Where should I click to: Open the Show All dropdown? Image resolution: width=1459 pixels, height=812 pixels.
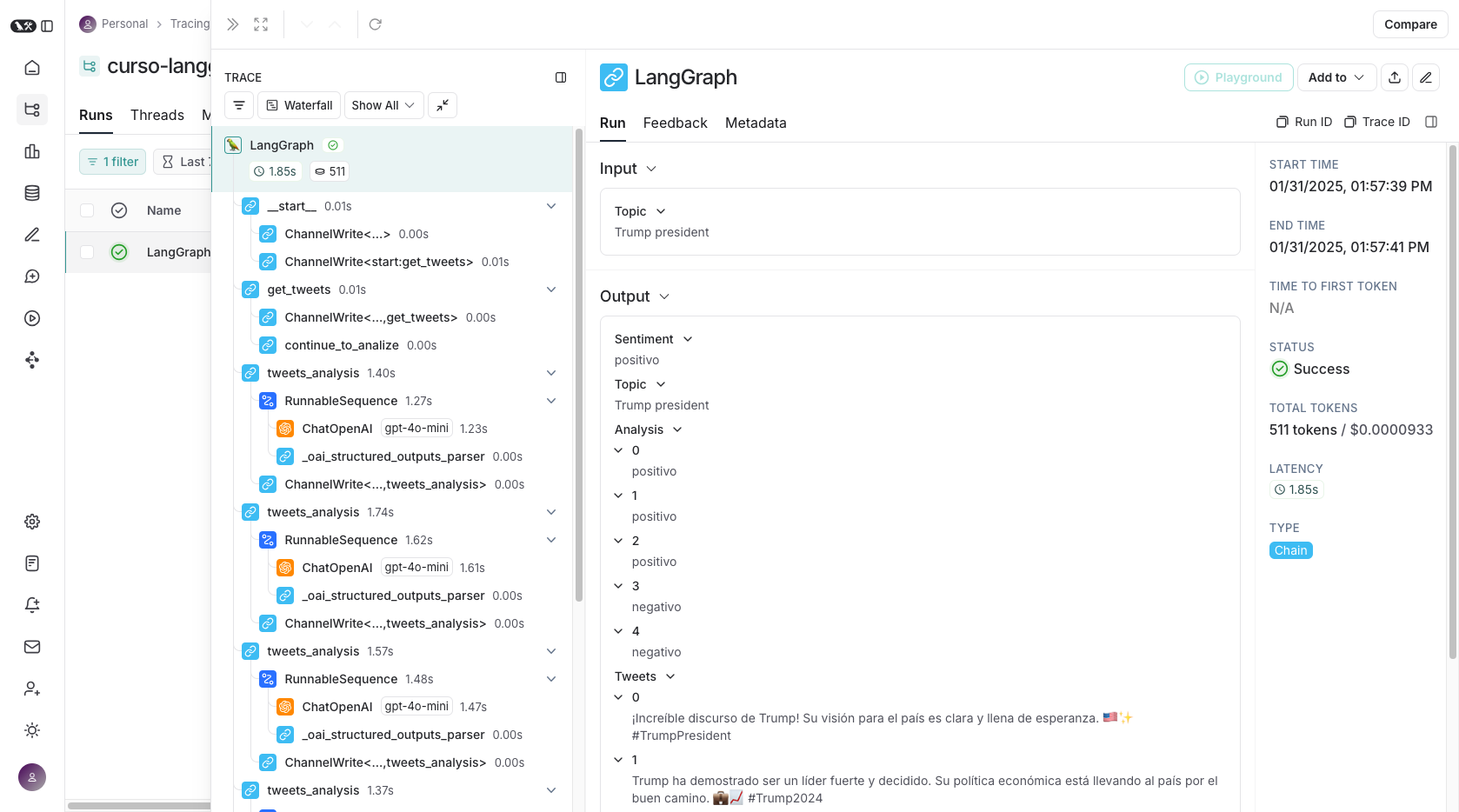pos(384,105)
